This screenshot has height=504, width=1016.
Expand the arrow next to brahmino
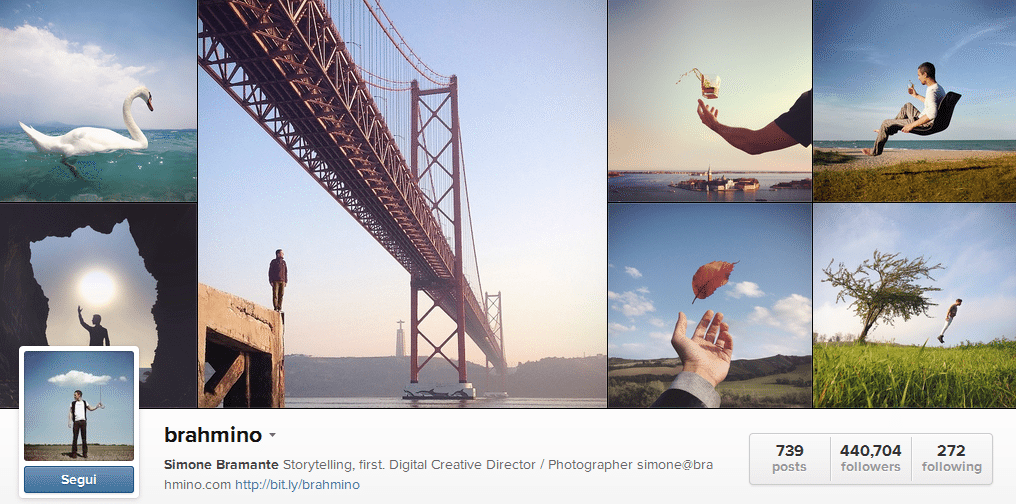pos(271,436)
